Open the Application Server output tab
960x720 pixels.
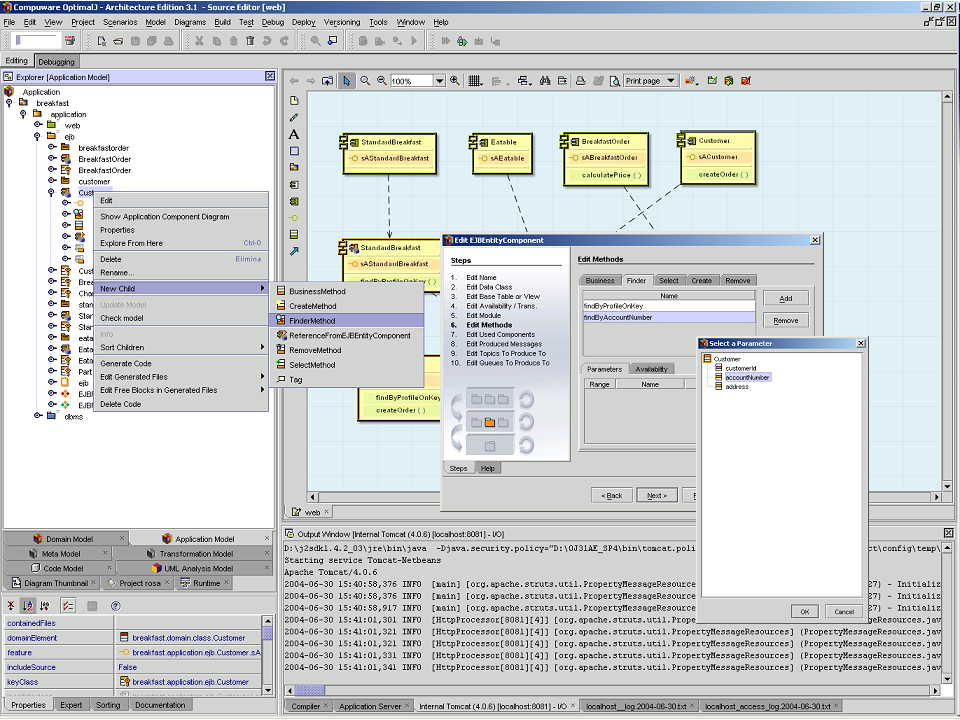coord(371,706)
